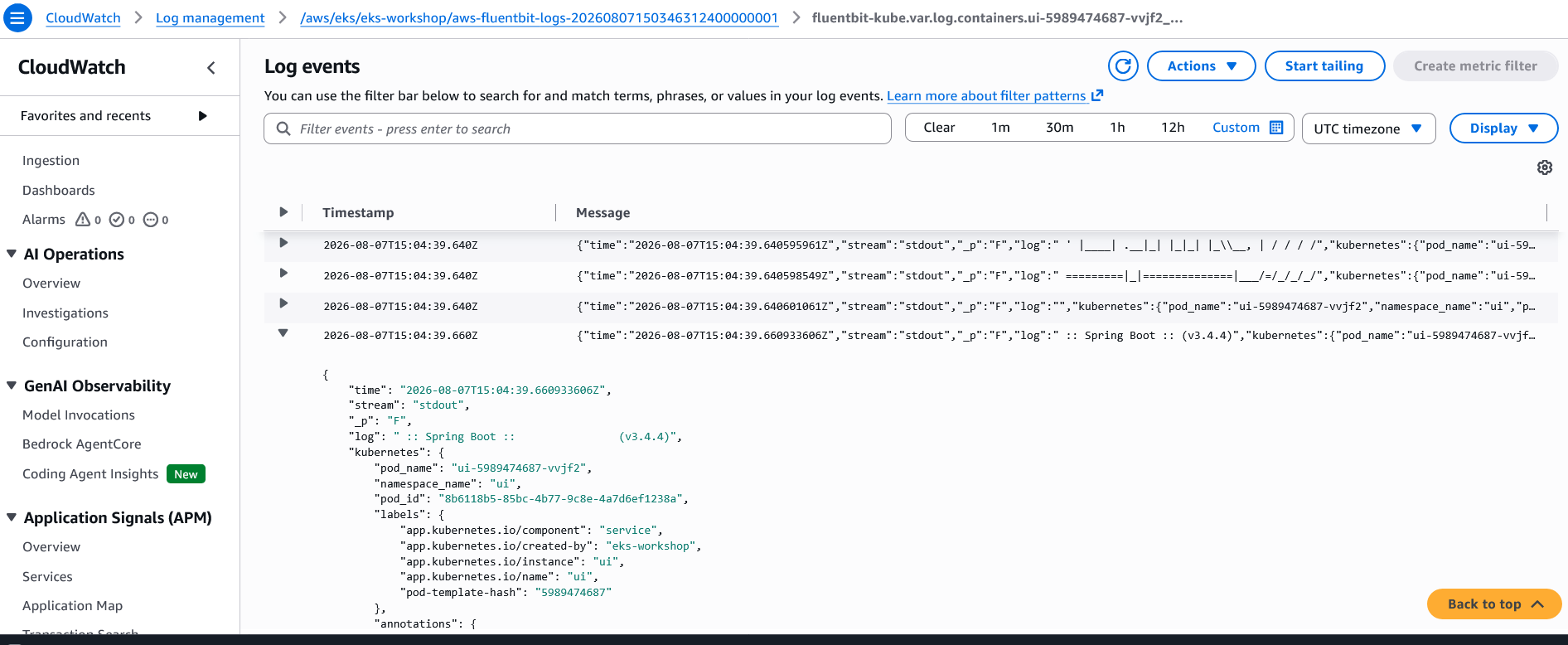Go to Log management breadcrumb
This screenshot has height=645, width=1568.
click(211, 18)
